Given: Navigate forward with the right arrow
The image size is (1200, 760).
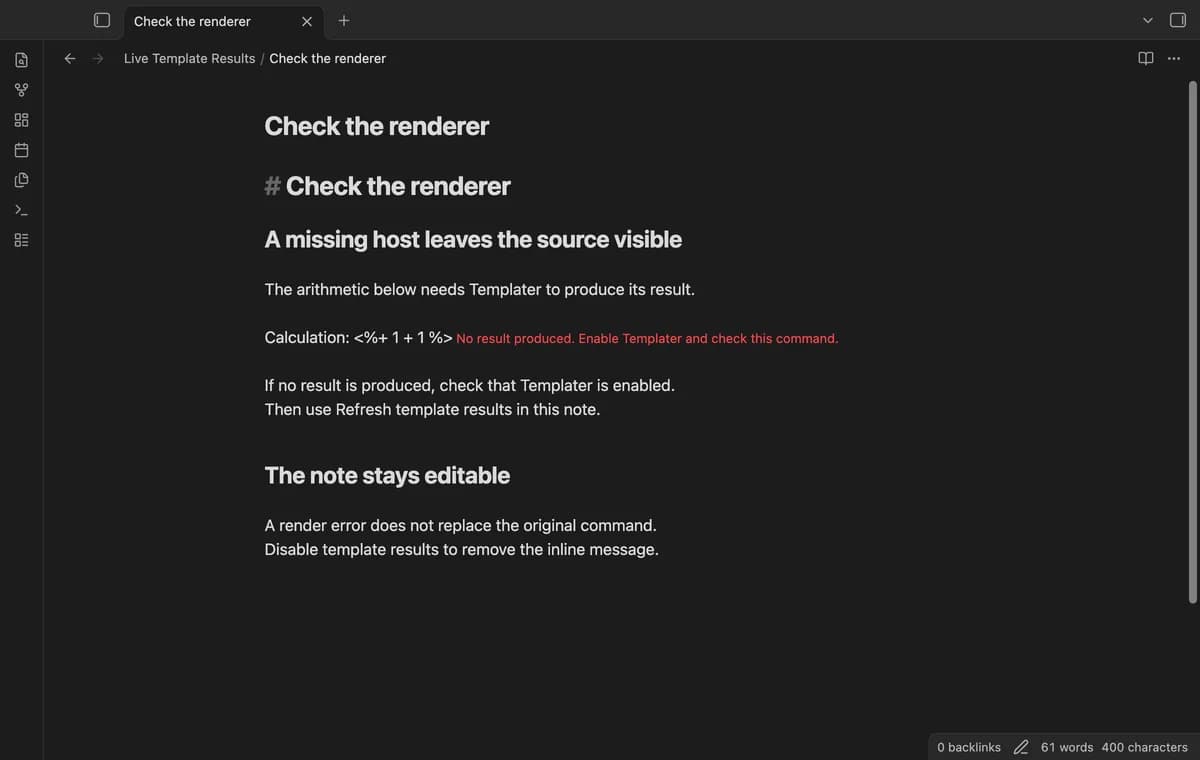Looking at the screenshot, I should (98, 58).
